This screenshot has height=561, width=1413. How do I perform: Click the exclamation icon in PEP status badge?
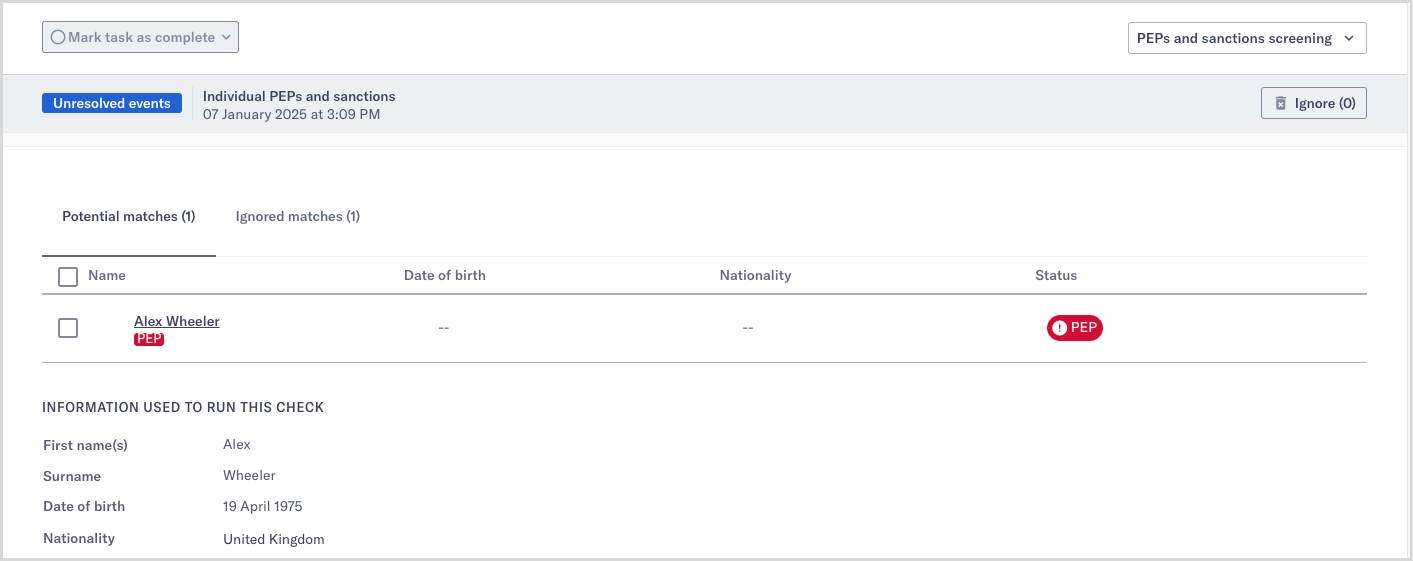1060,328
